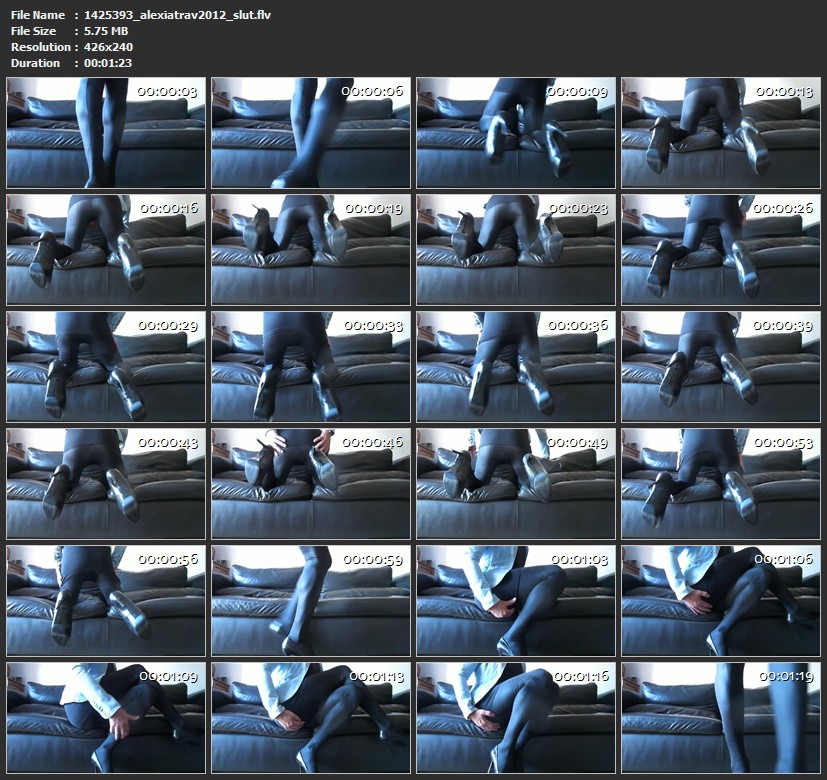Click the frame at 00:00:29

106,367
